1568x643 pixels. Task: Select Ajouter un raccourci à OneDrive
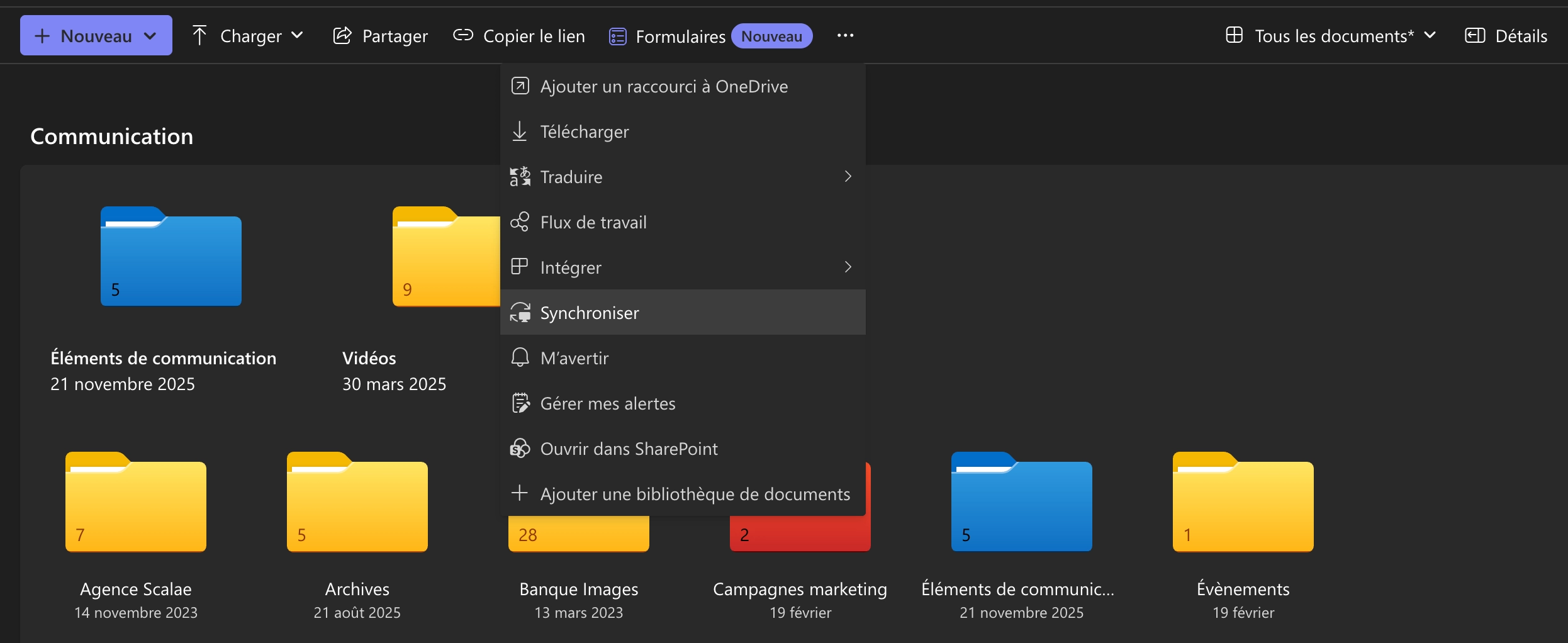pos(664,86)
